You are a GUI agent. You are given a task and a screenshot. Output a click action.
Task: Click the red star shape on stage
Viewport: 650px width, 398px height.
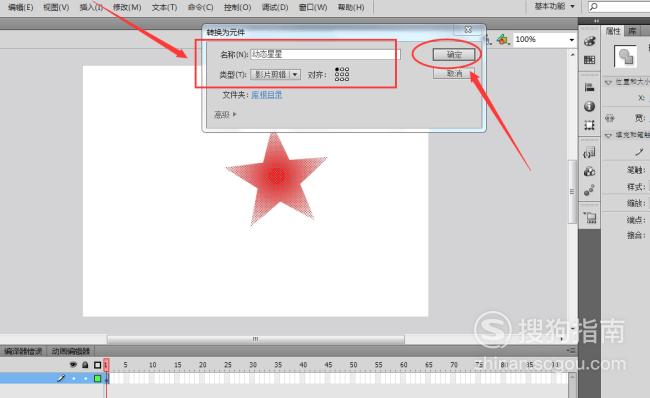(276, 178)
